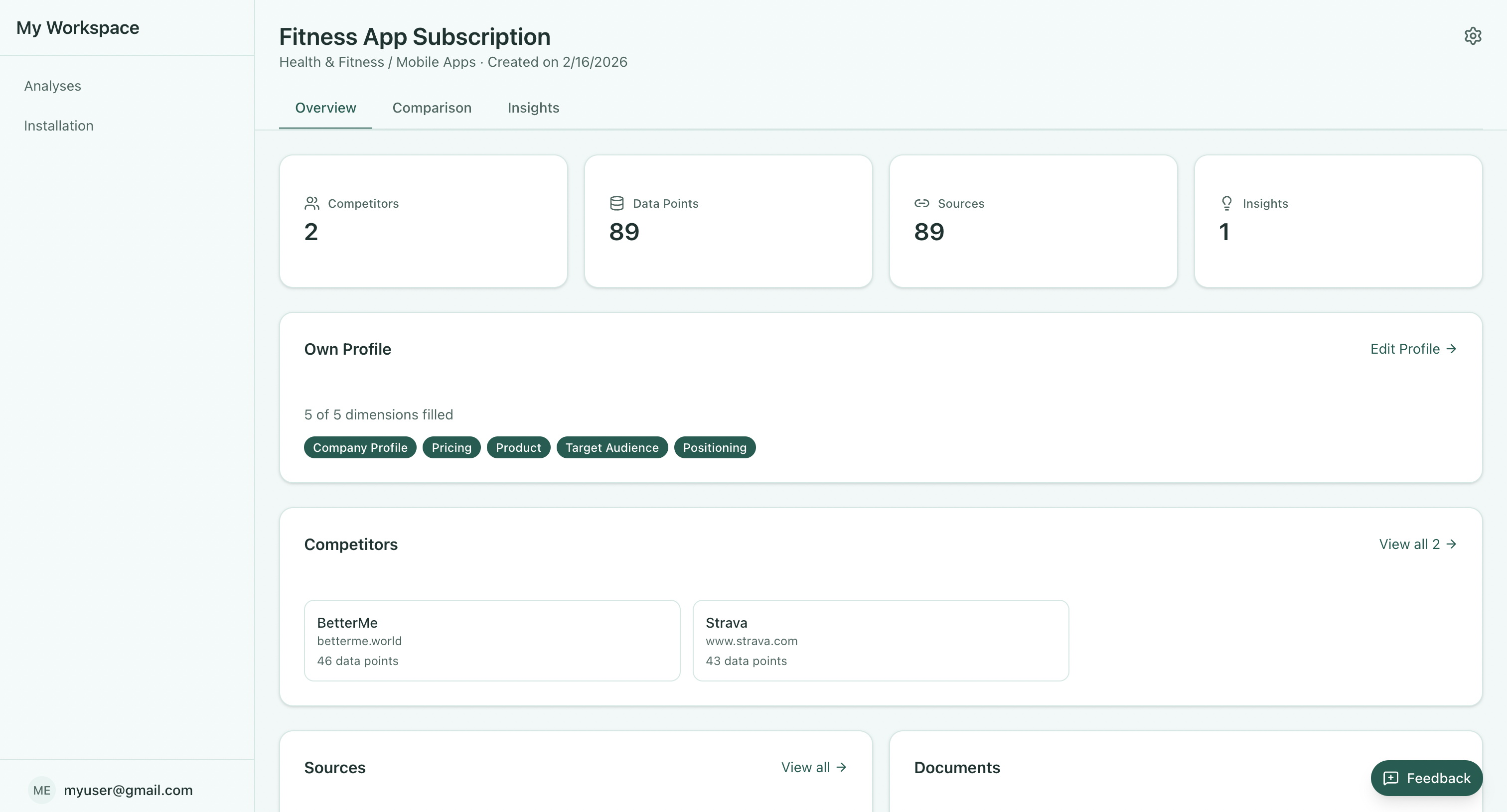The width and height of the screenshot is (1507, 812).
Task: Switch to the Insights tab
Action: 533,108
